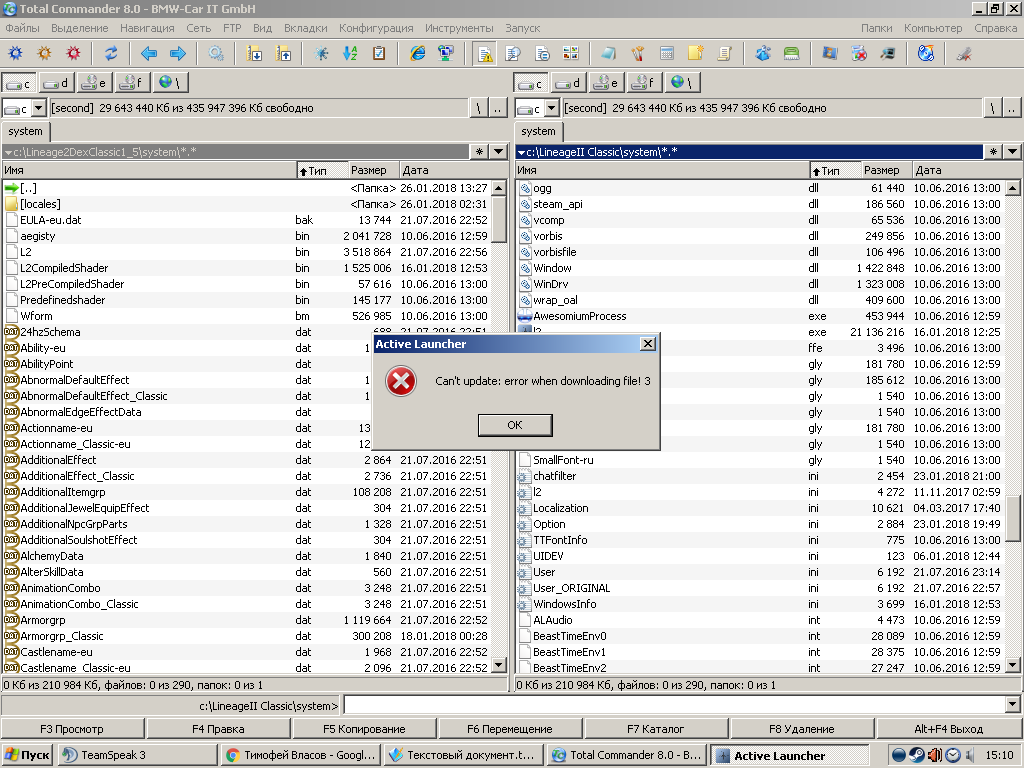Viewport: 1024px width, 768px height.
Task: Click the paint brushes toolbar icon
Action: 637,54
